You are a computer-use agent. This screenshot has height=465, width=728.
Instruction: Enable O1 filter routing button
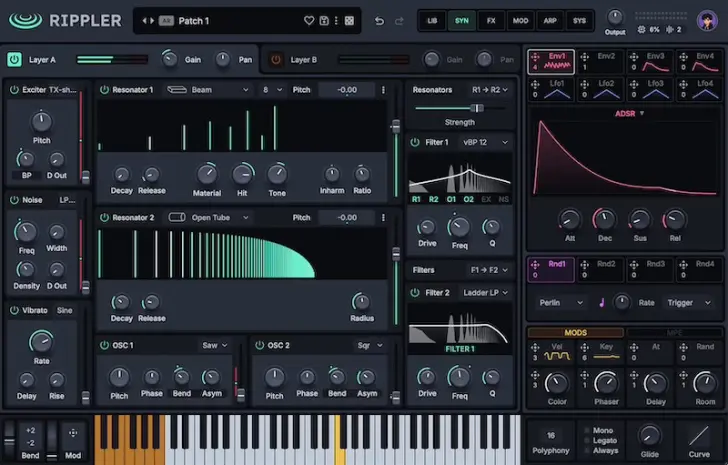(x=451, y=199)
